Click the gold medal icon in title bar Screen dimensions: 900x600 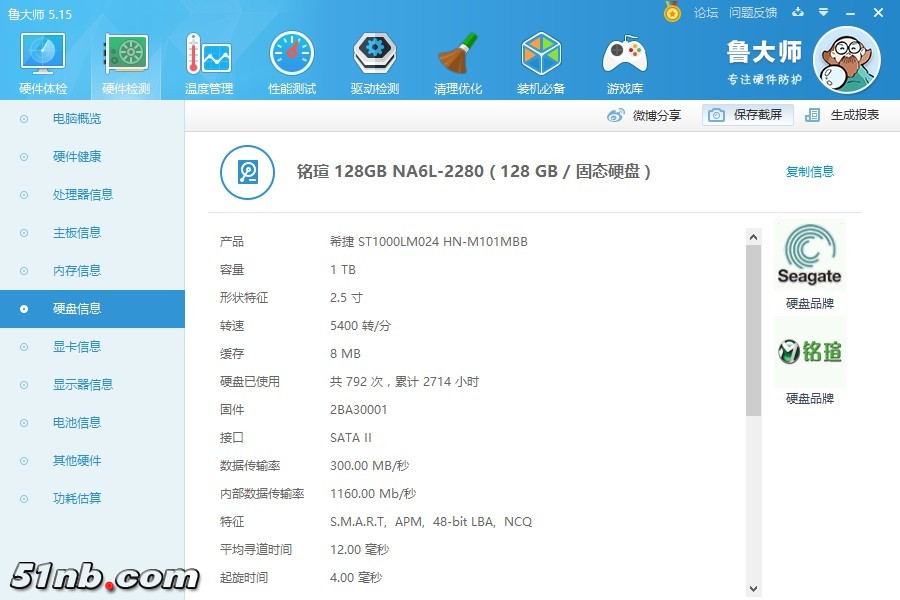click(672, 12)
